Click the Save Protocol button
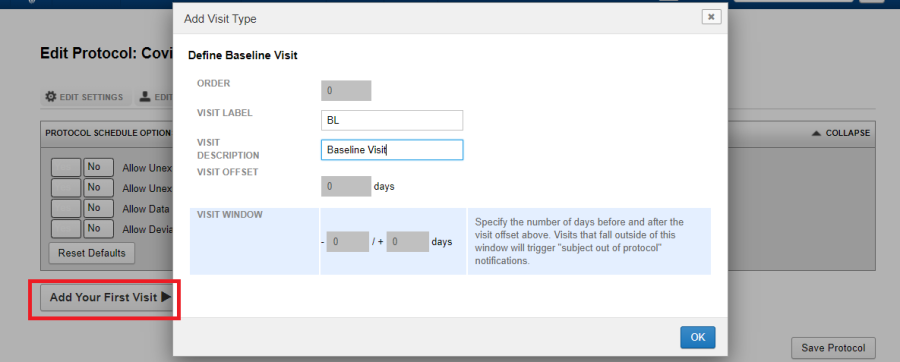This screenshot has width=900, height=362. click(833, 348)
